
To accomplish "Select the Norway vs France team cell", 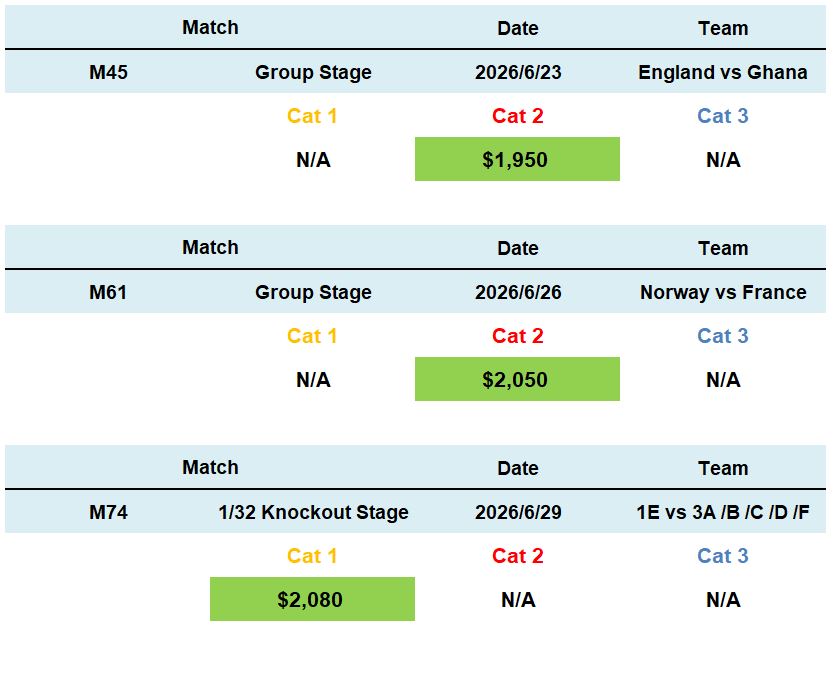I will [x=722, y=292].
